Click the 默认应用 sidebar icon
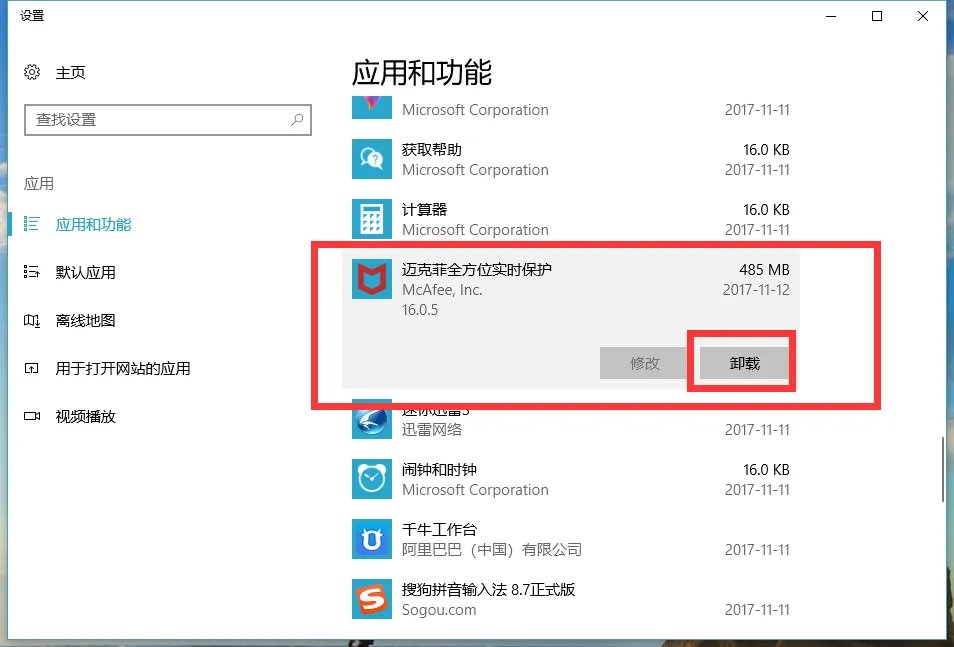 (x=31, y=272)
